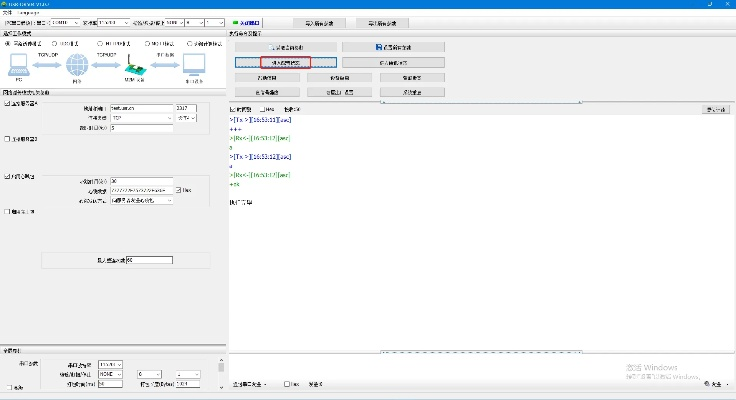The width and height of the screenshot is (736, 400).
Task: Click the heartbeat data input field
Action: tap(142, 190)
